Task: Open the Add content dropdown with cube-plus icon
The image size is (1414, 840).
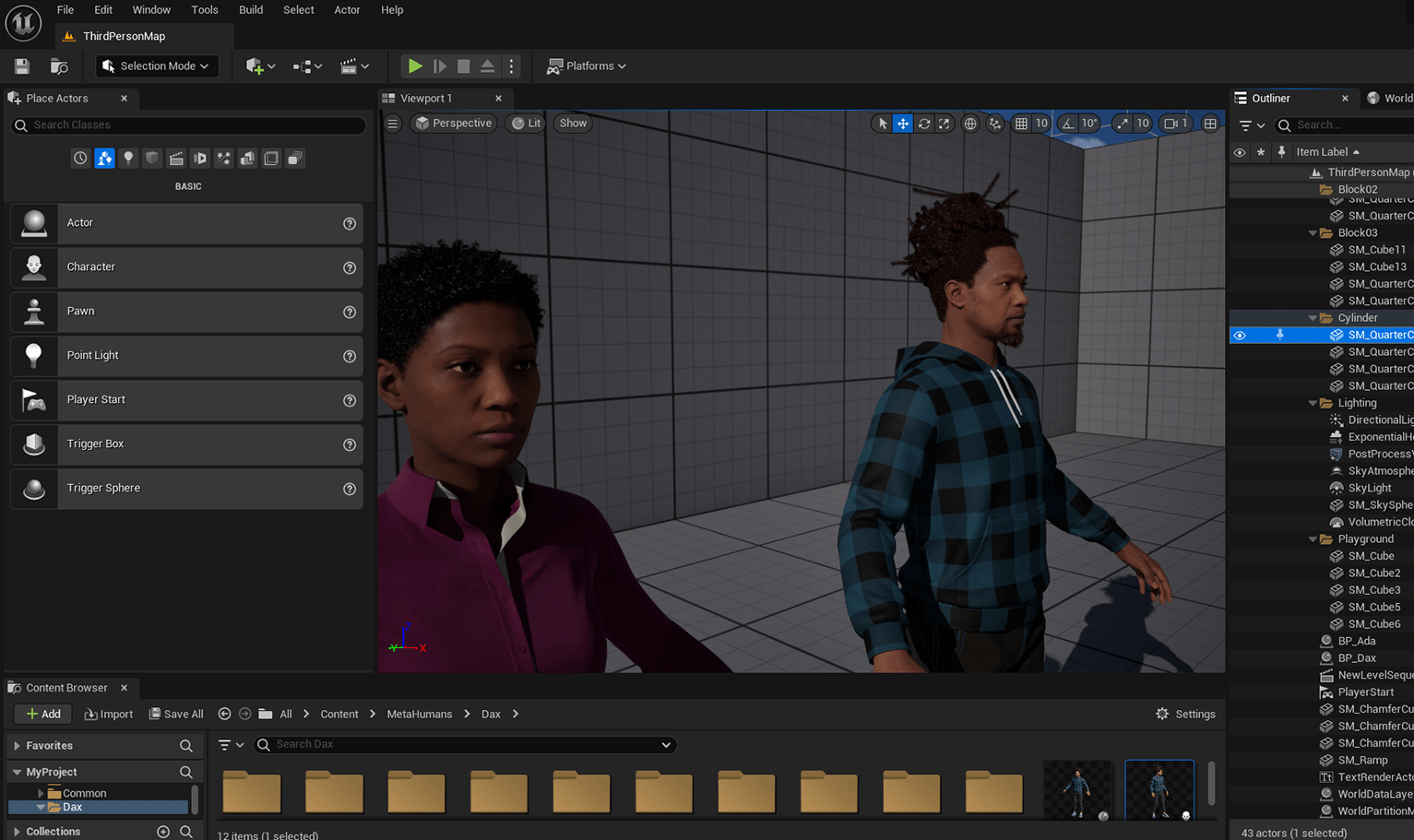Action: (x=260, y=66)
